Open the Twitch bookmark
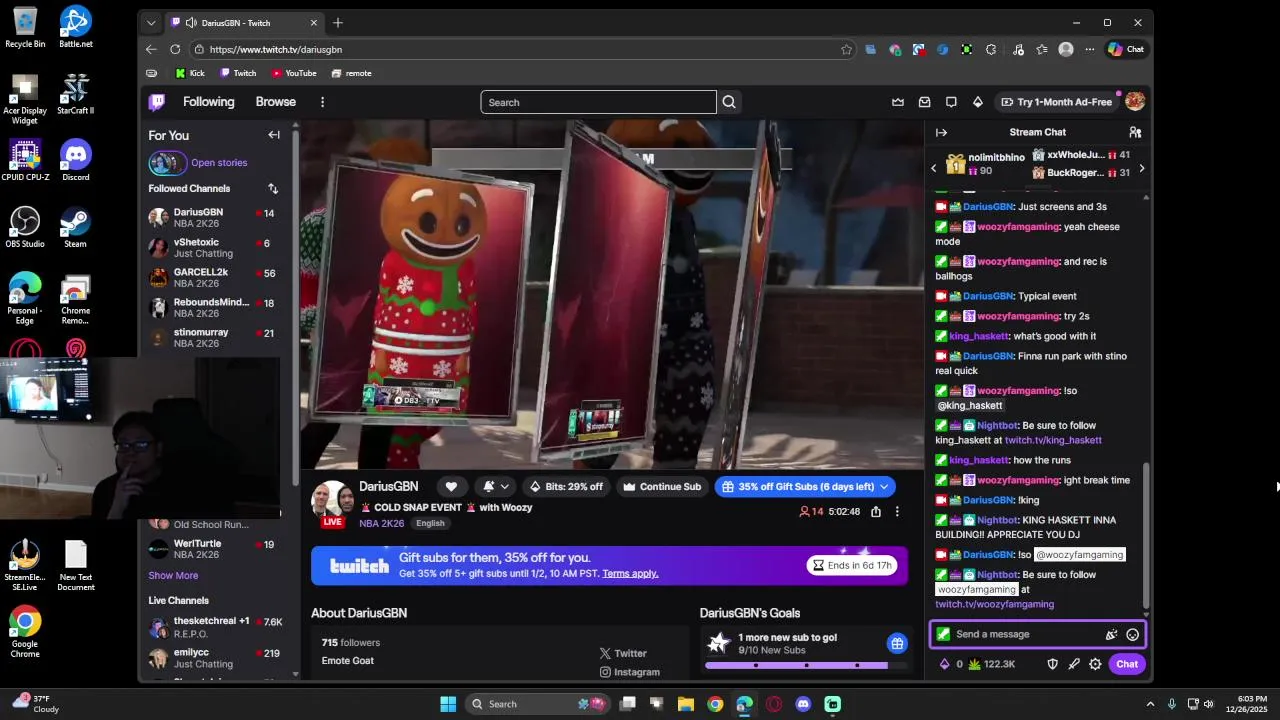The width and height of the screenshot is (1280, 720). click(238, 73)
